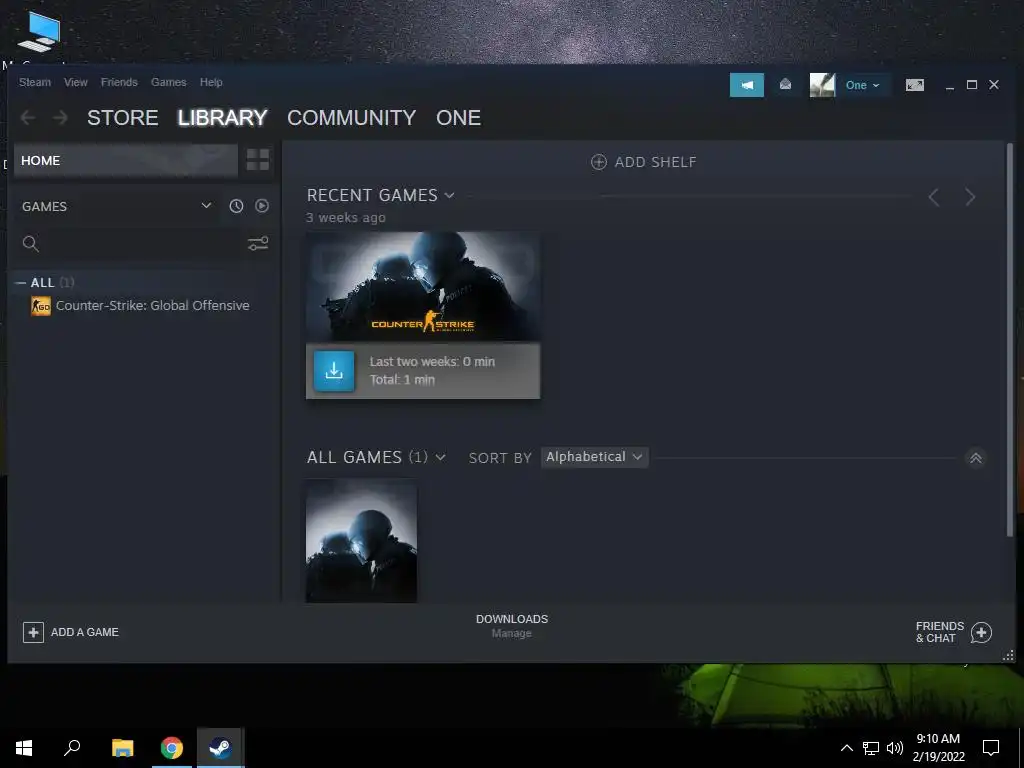This screenshot has width=1024, height=768.
Task: Show previous recent games shelf page
Action: pos(934,197)
